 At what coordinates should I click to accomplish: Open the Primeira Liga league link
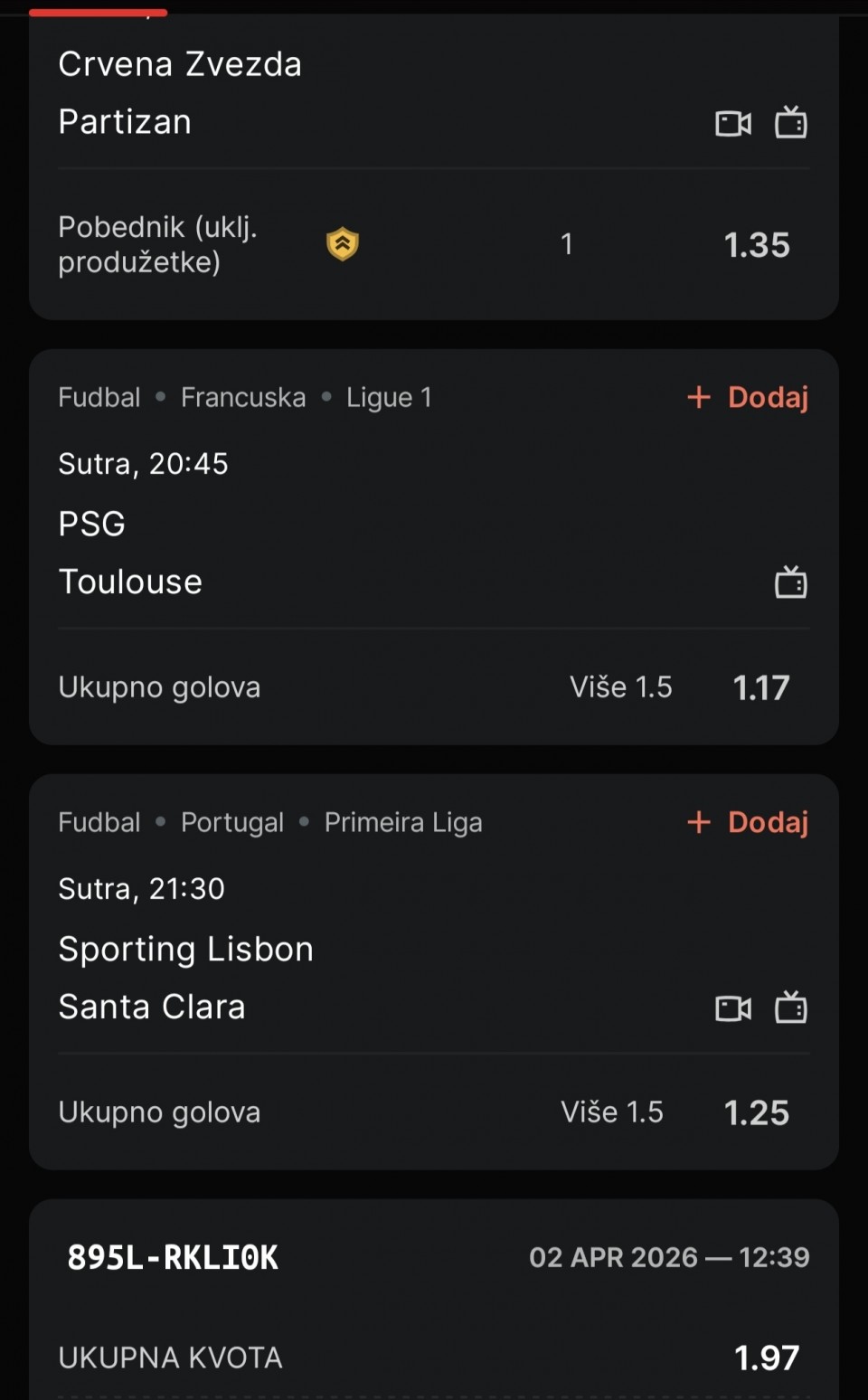click(403, 823)
